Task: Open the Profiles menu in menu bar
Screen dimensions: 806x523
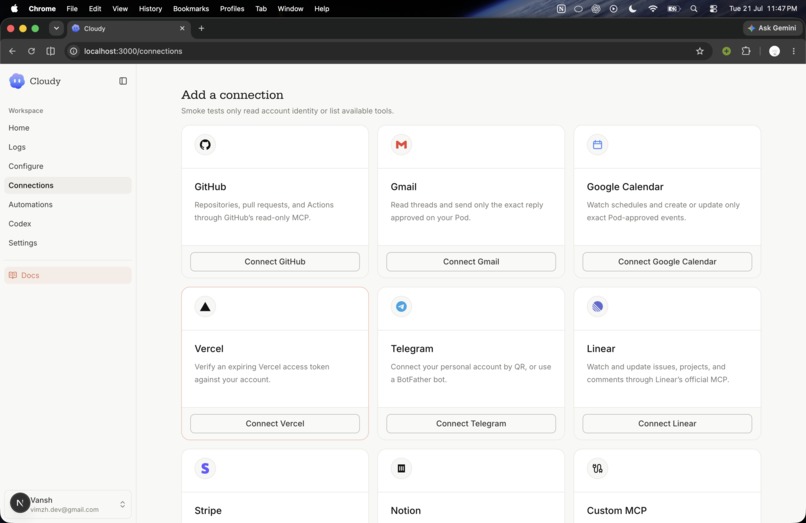Action: click(232, 9)
